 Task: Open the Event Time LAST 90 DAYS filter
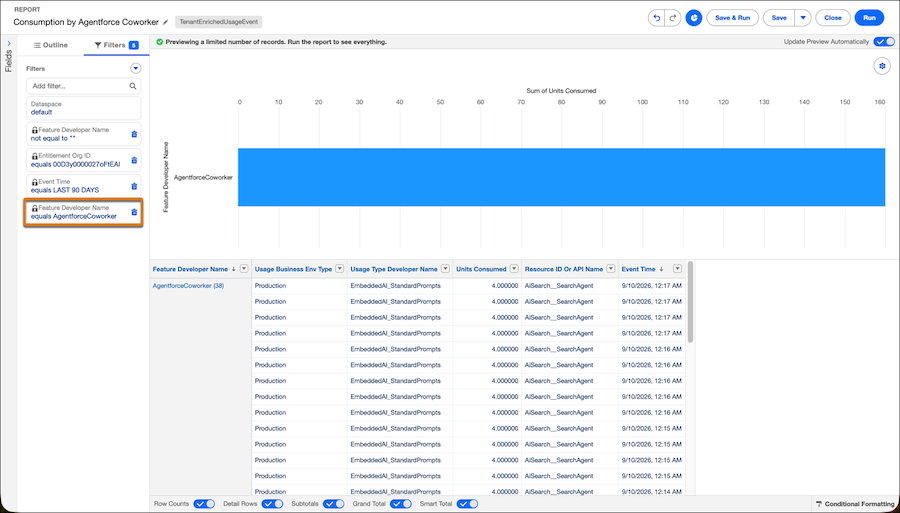tap(83, 186)
